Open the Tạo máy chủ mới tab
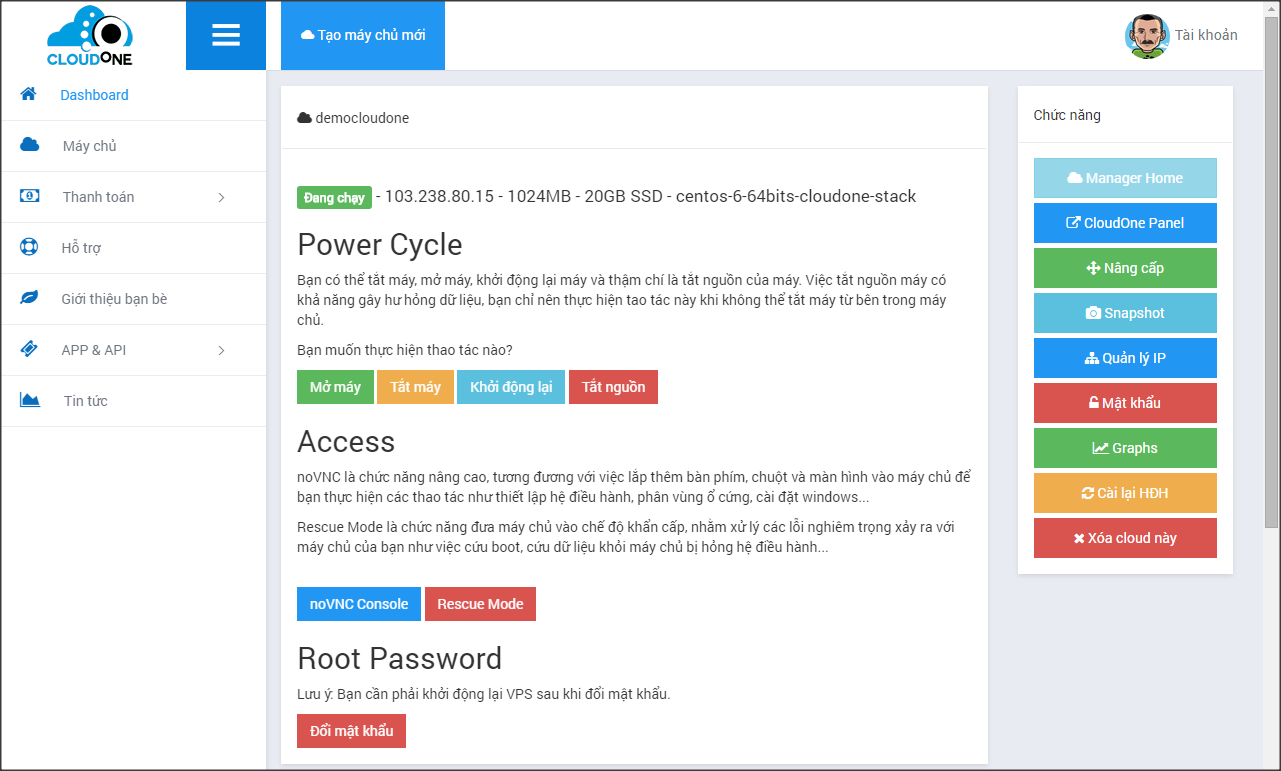Viewport: 1281px width, 771px height. [363, 35]
